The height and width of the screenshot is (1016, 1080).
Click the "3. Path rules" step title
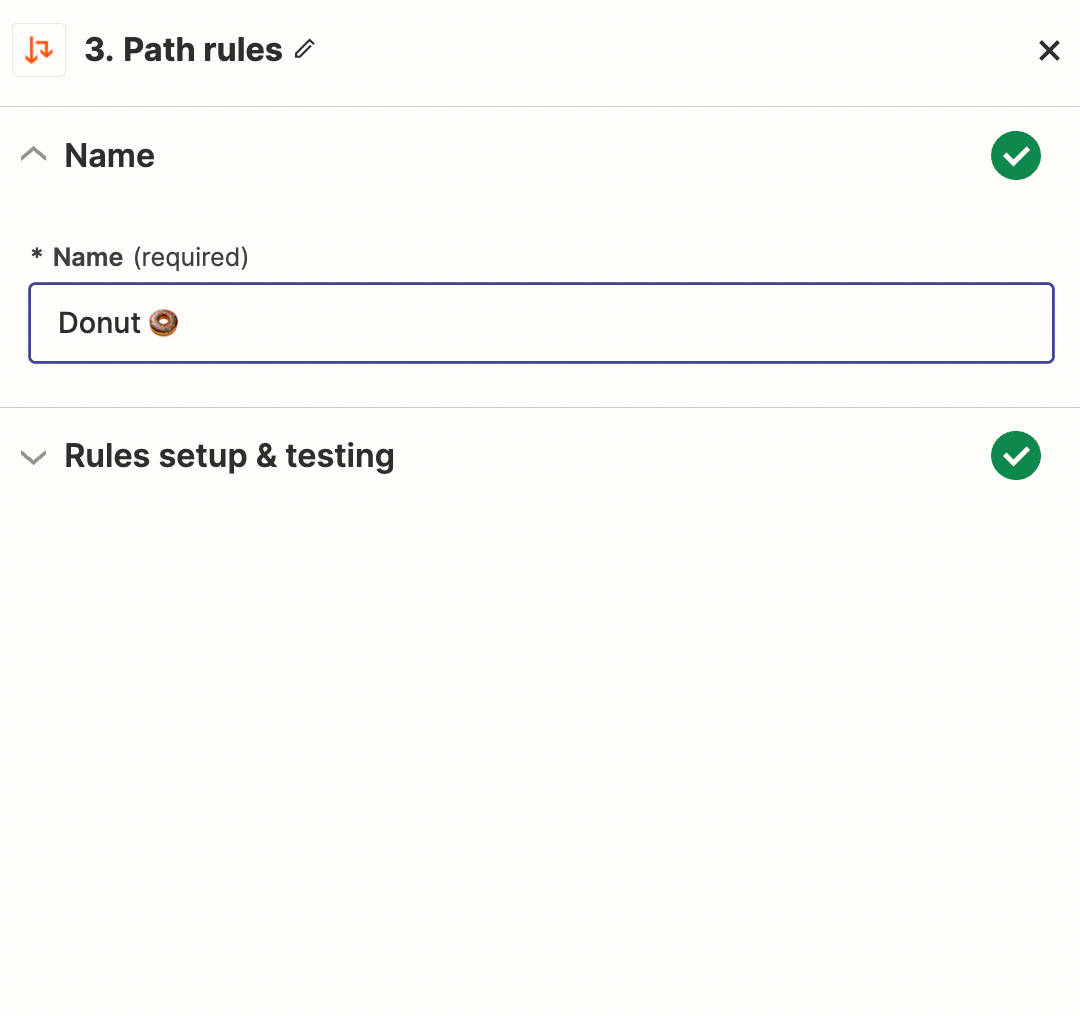click(x=184, y=50)
